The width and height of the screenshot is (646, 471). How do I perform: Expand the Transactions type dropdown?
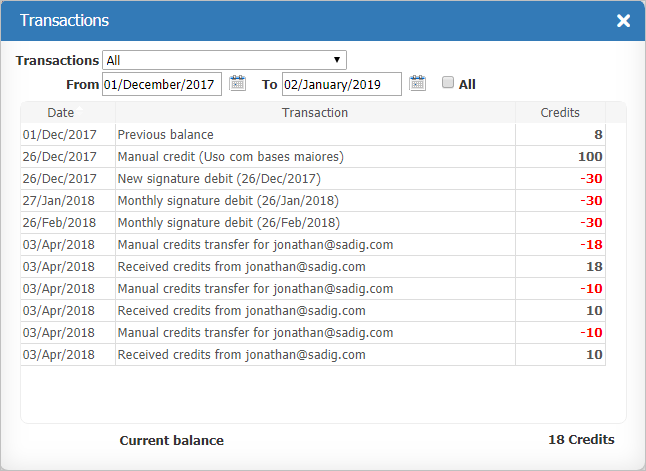point(225,60)
